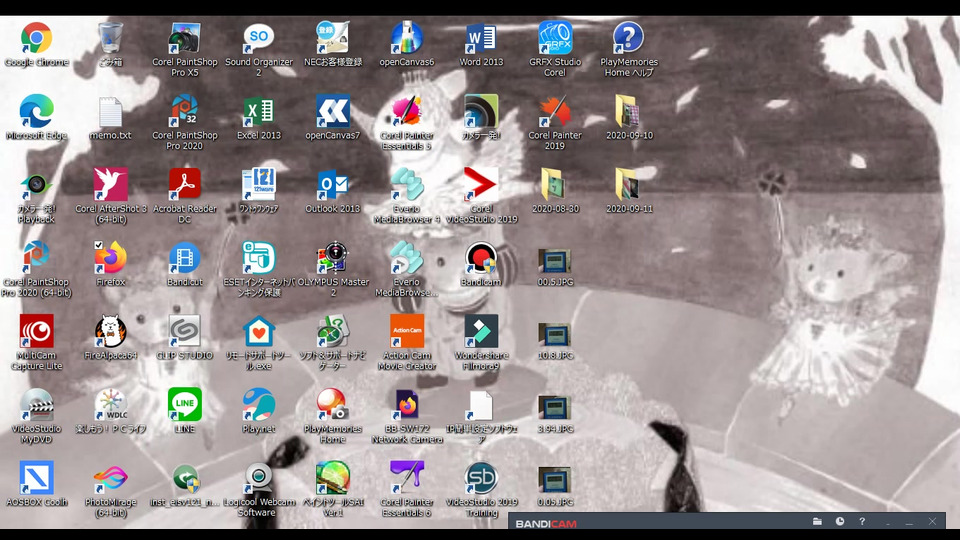This screenshot has width=960, height=540.
Task: Open Corel AfterShot 3 (64-bit)
Action: click(110, 185)
